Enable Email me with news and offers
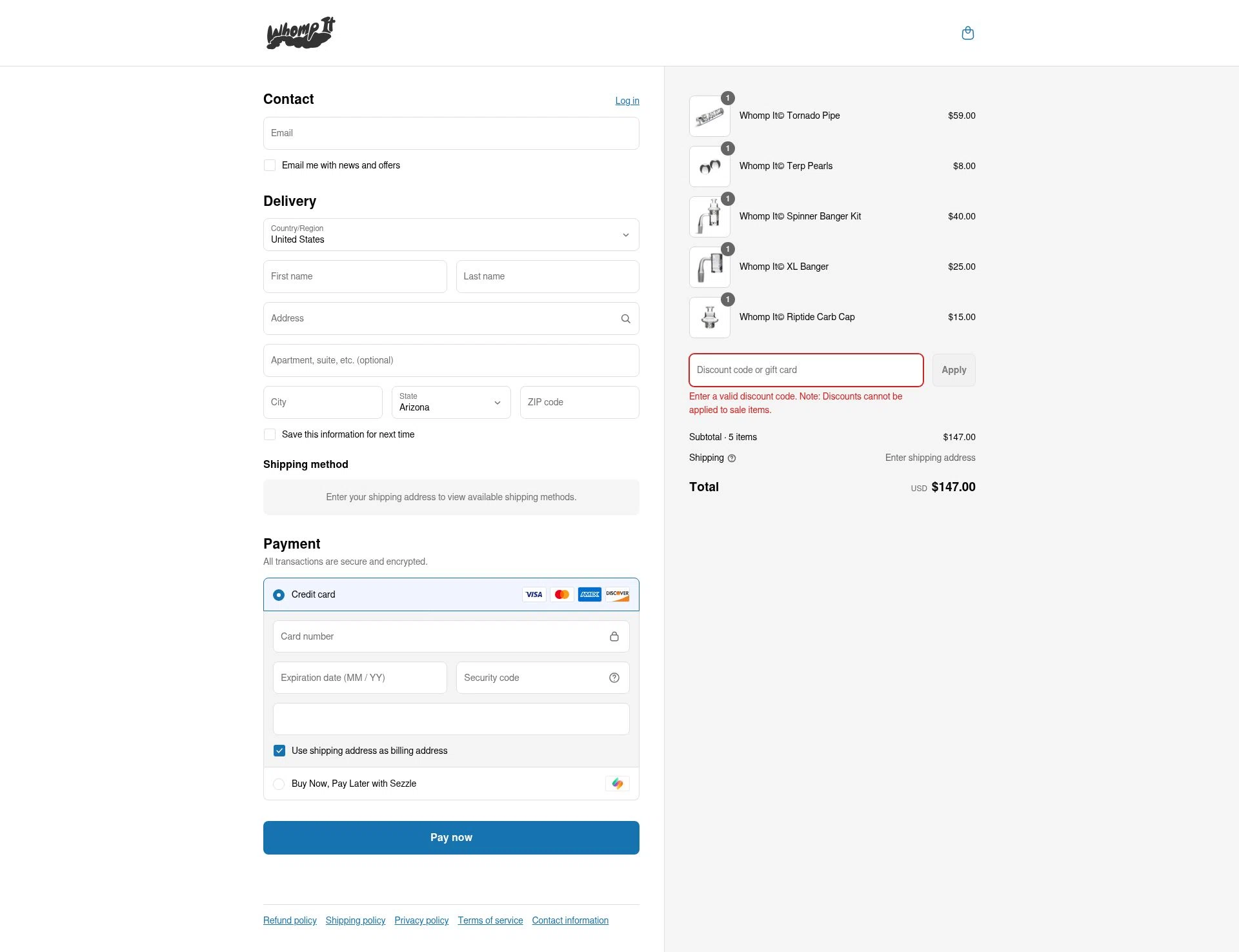 click(270, 165)
